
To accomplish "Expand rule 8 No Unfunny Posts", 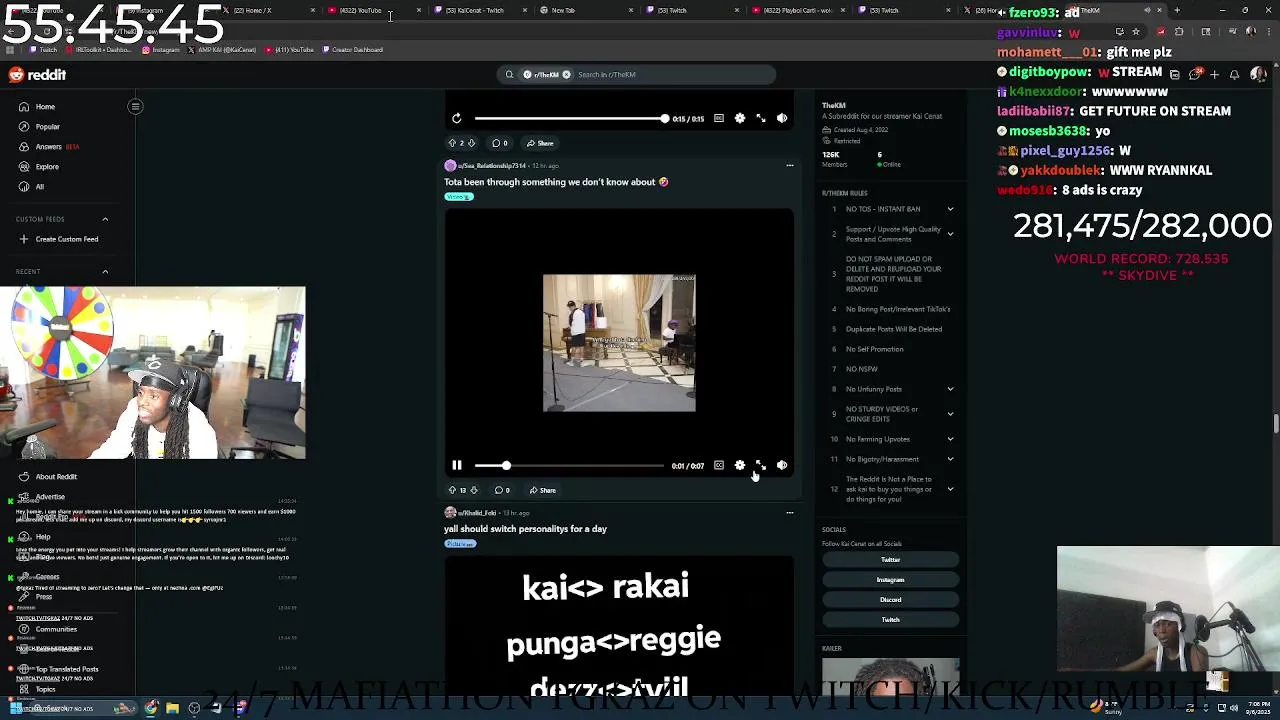I will pos(950,389).
